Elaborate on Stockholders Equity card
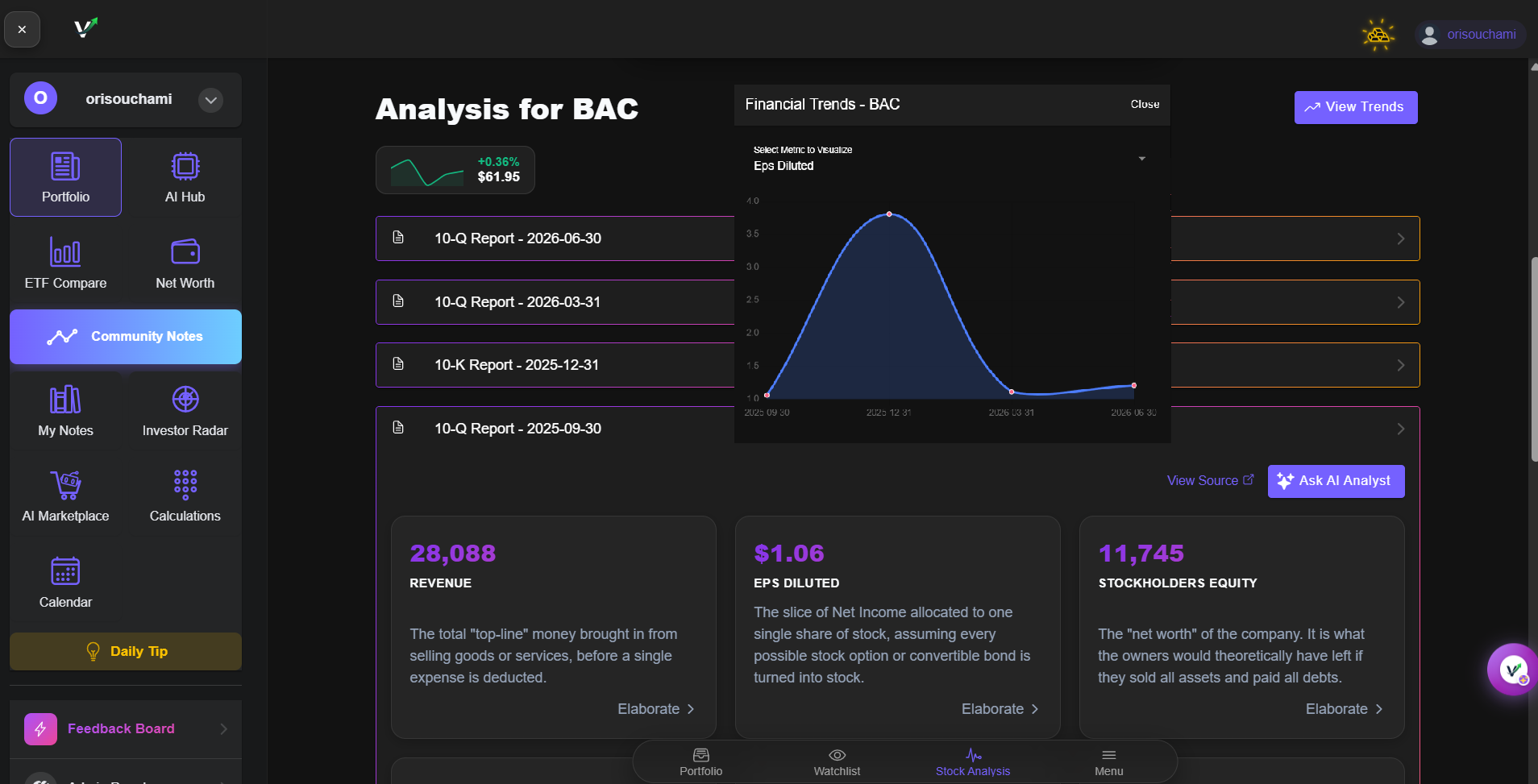 tap(1345, 709)
